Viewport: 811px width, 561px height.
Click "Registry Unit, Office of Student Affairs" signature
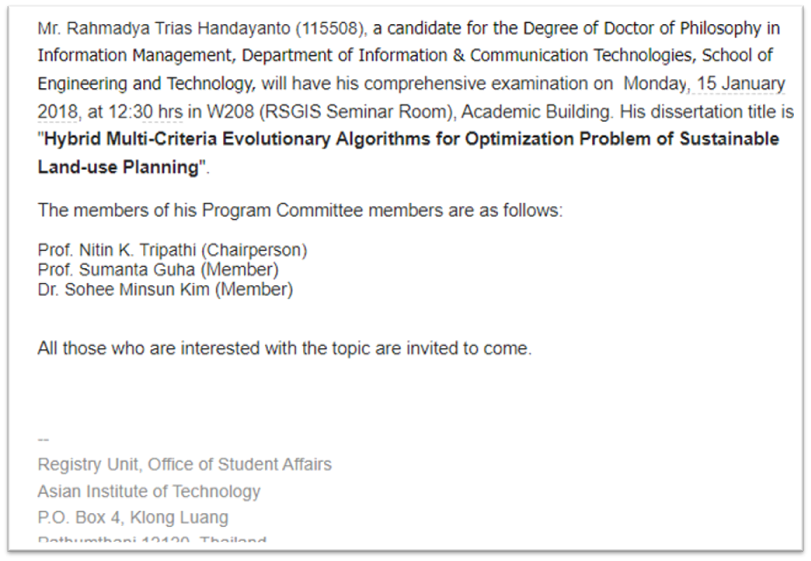184,464
